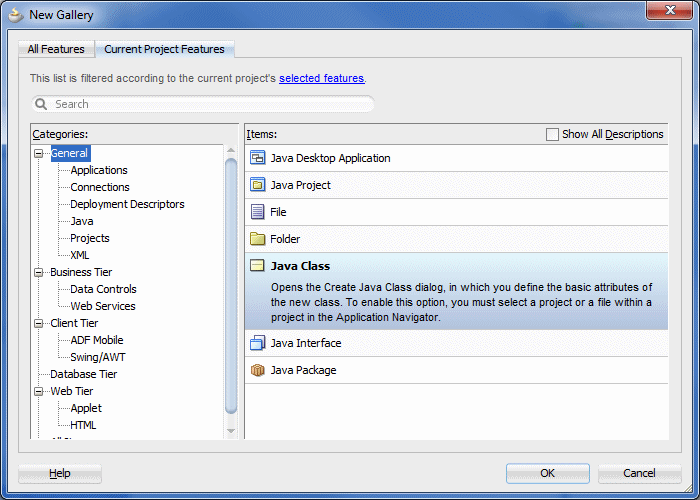The width and height of the screenshot is (700, 500).
Task: Select Deployment Descriptors in Categories tree
Action: click(x=127, y=204)
